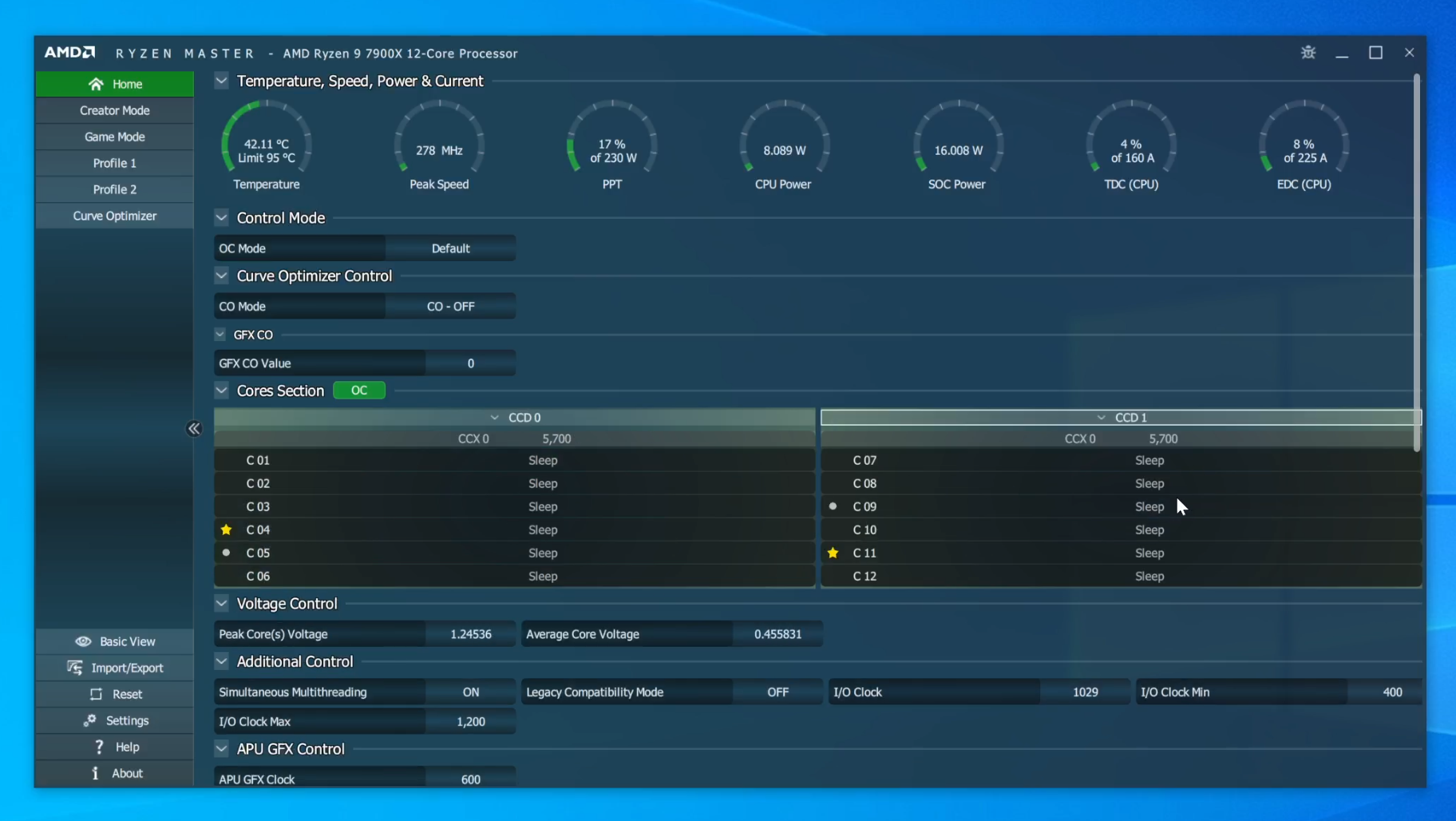1456x821 pixels.
Task: Select the C 12 core row
Action: point(1121,576)
